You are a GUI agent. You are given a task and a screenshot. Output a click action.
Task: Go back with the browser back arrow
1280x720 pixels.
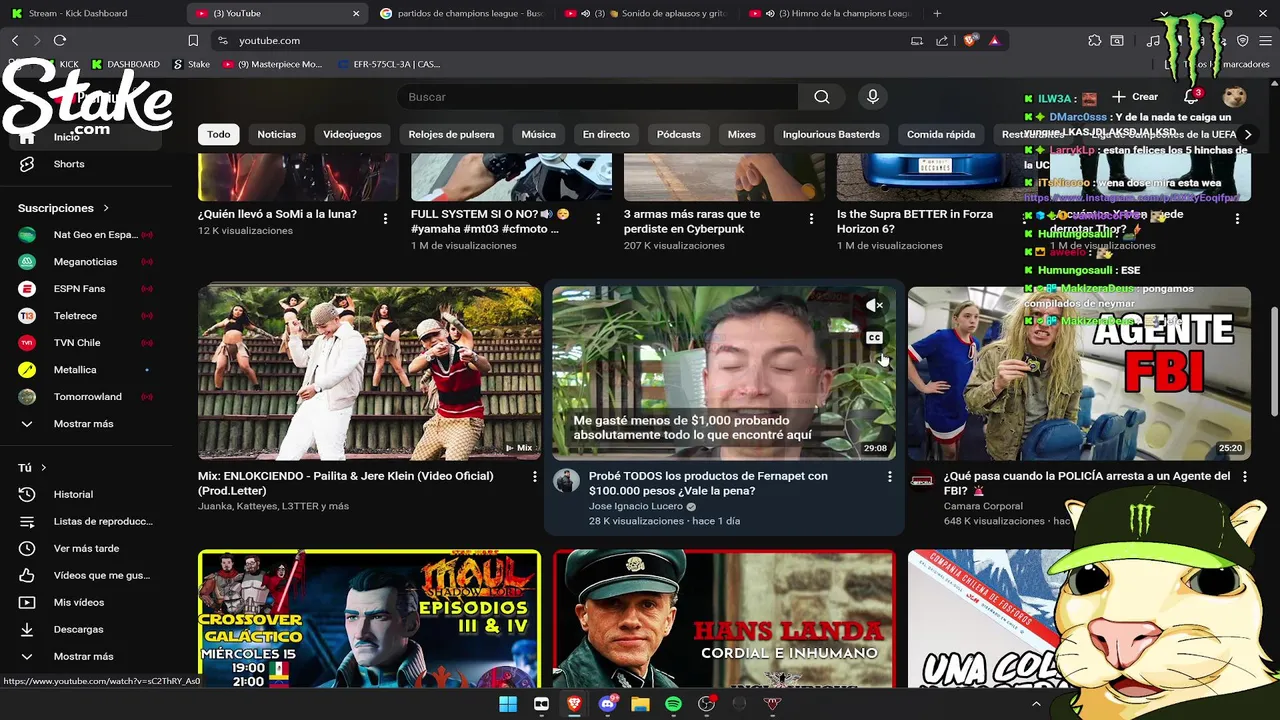15,41
